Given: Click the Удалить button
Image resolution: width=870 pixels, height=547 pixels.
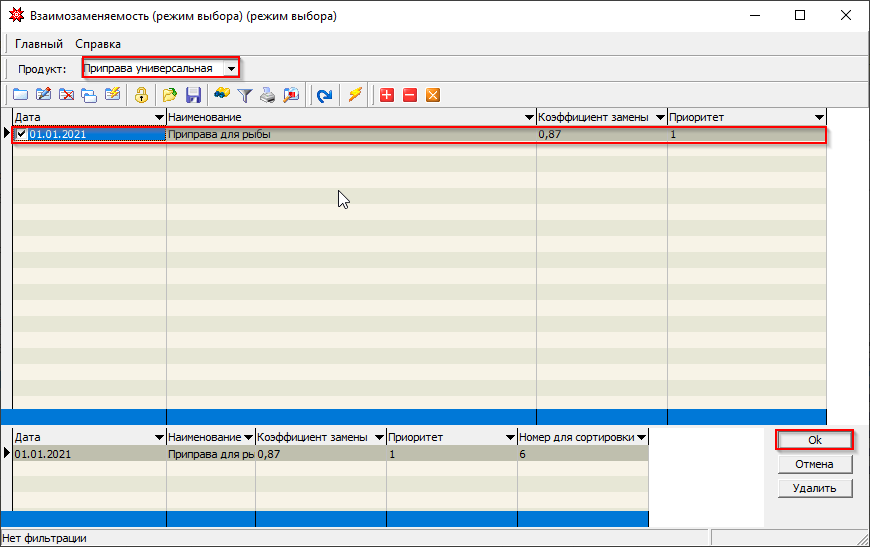Looking at the screenshot, I should (x=814, y=488).
